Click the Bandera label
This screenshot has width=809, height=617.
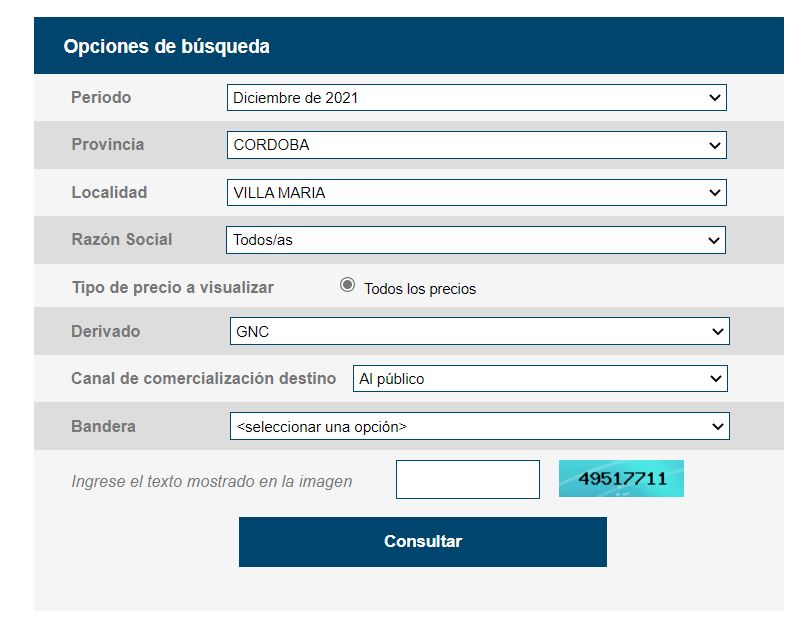click(103, 426)
